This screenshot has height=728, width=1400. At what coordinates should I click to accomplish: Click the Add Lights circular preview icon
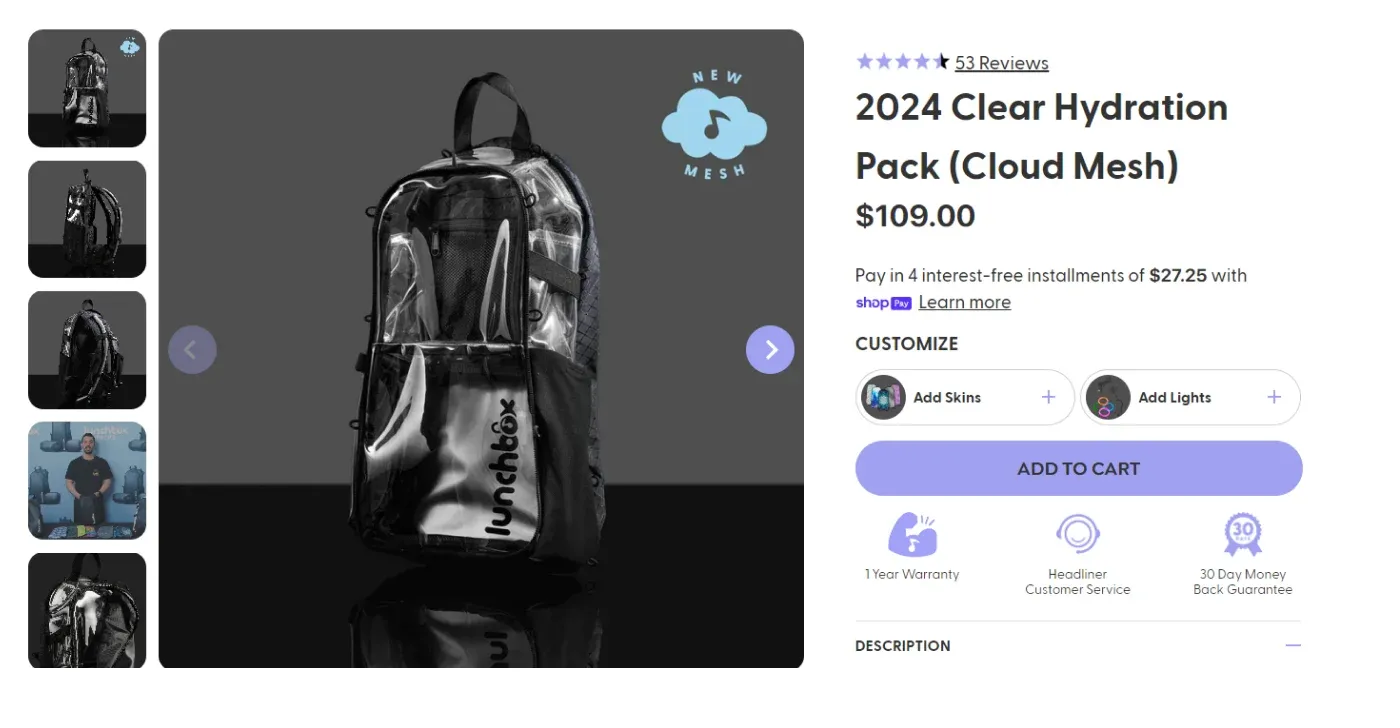coord(1108,397)
